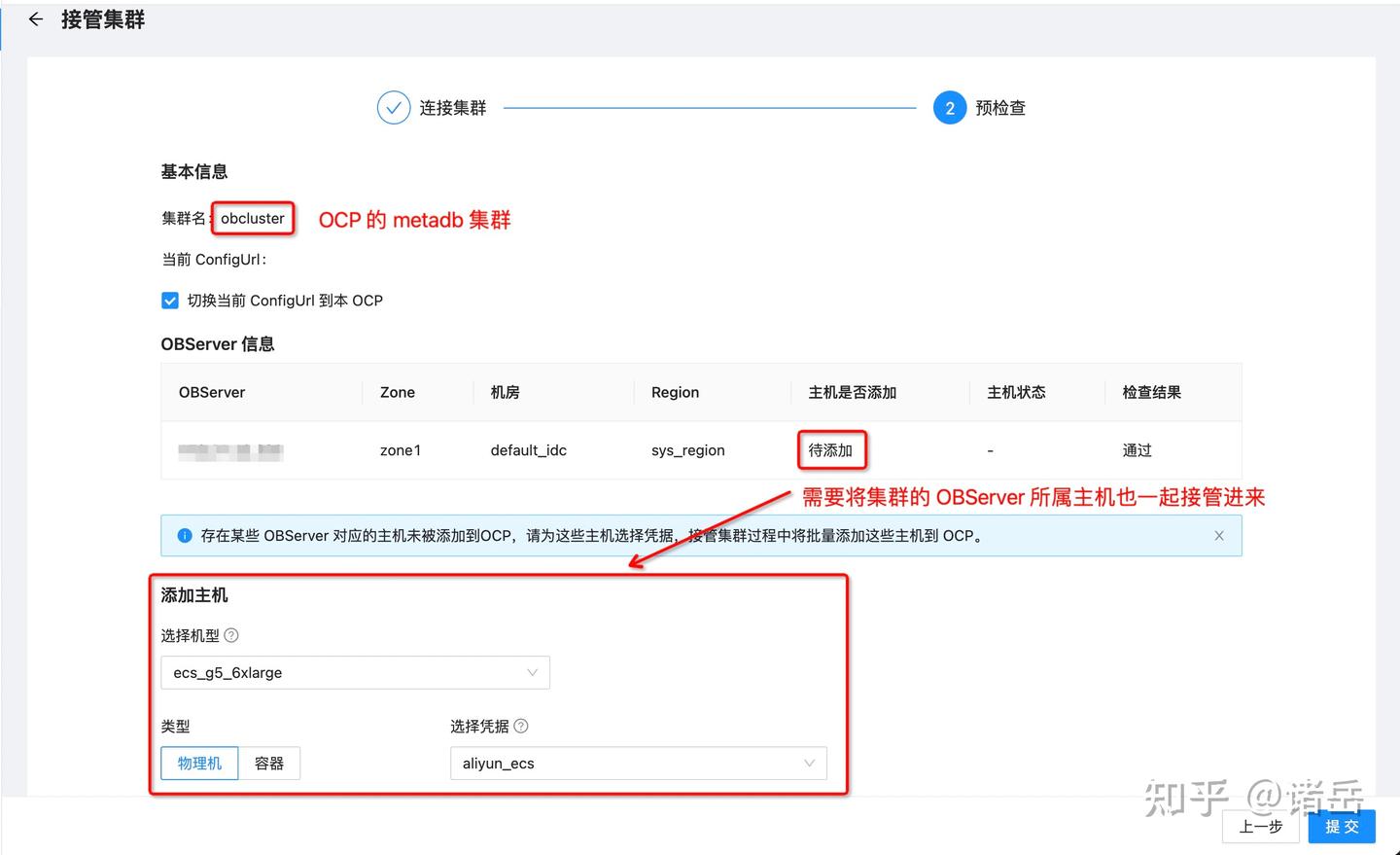The height and width of the screenshot is (855, 1400).
Task: Click the 提交 submit button
Action: [1342, 826]
